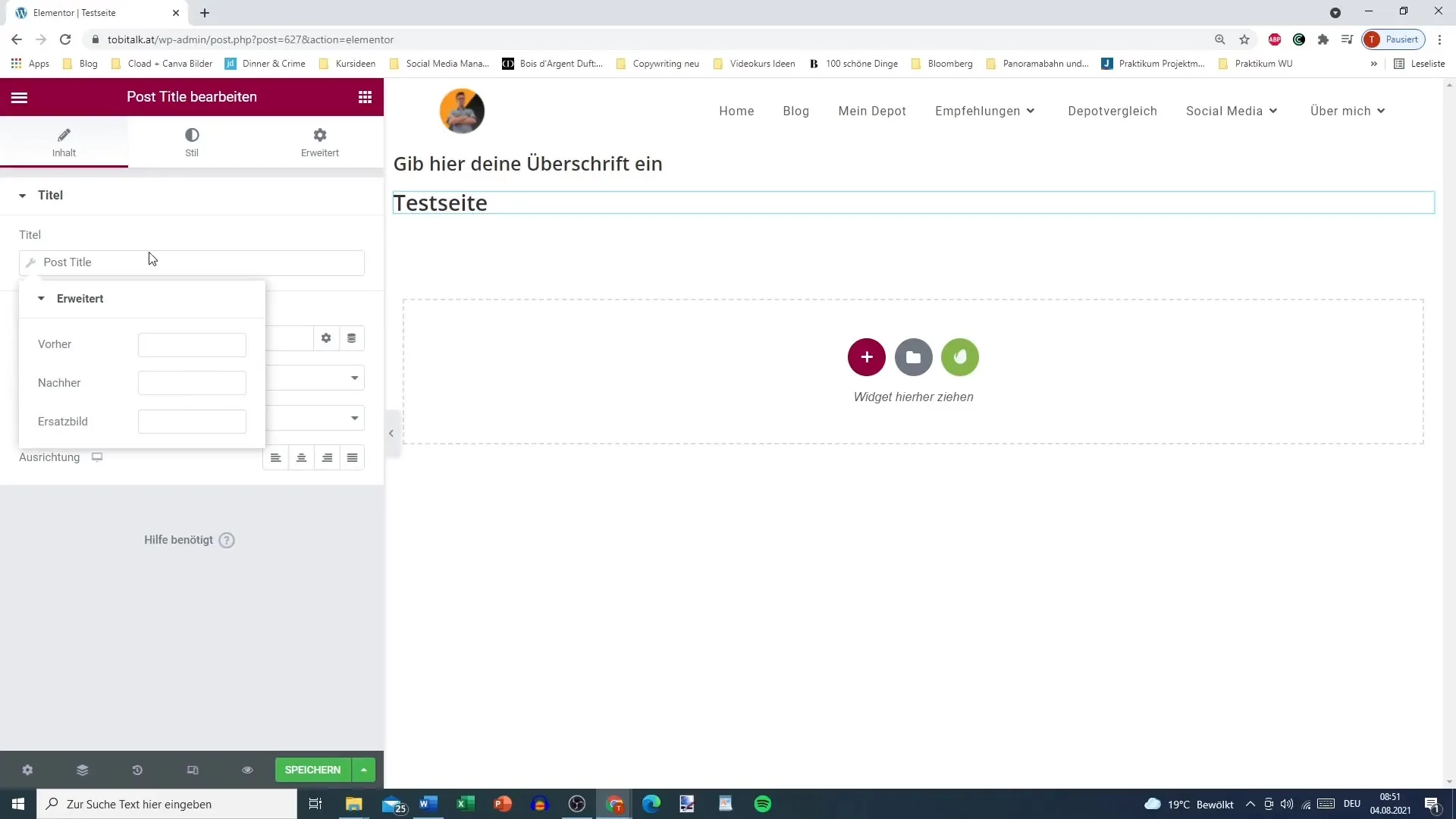Click the Elementor hamburger menu icon
1456x819 pixels.
click(19, 97)
